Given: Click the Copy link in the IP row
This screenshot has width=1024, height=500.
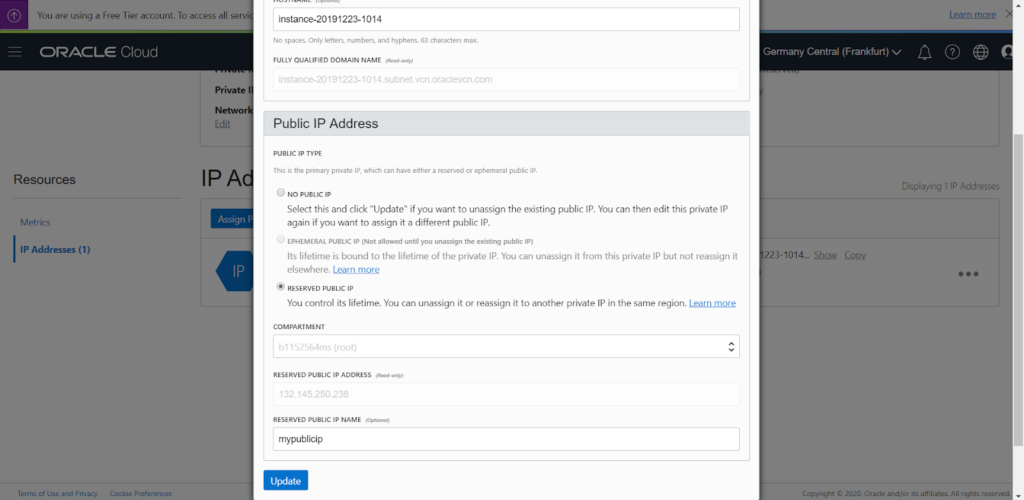Looking at the screenshot, I should pos(854,255).
